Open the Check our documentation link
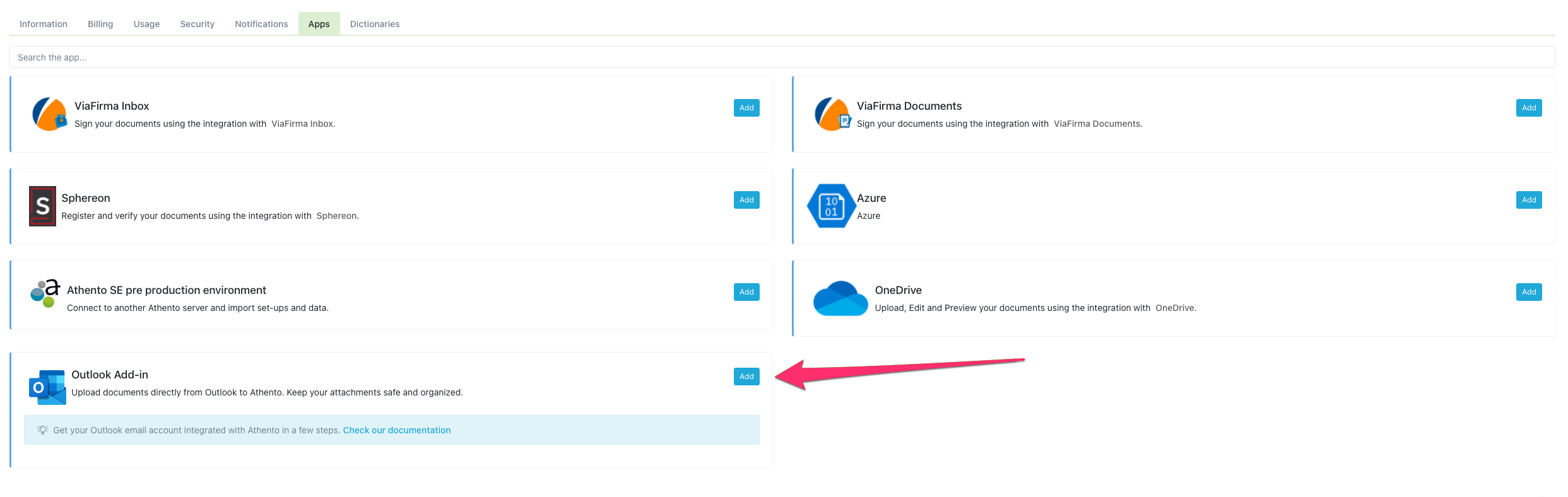1568x497 pixels. (396, 430)
